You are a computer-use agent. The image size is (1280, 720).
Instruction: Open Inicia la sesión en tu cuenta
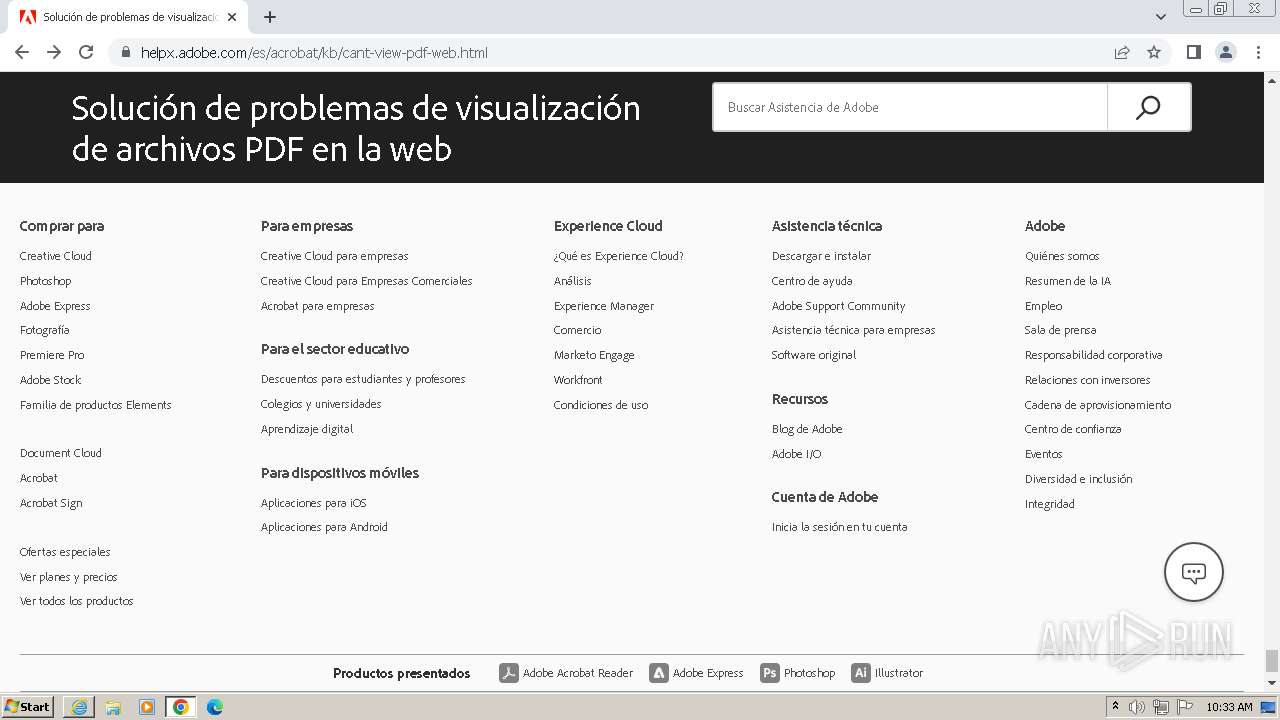click(x=840, y=527)
